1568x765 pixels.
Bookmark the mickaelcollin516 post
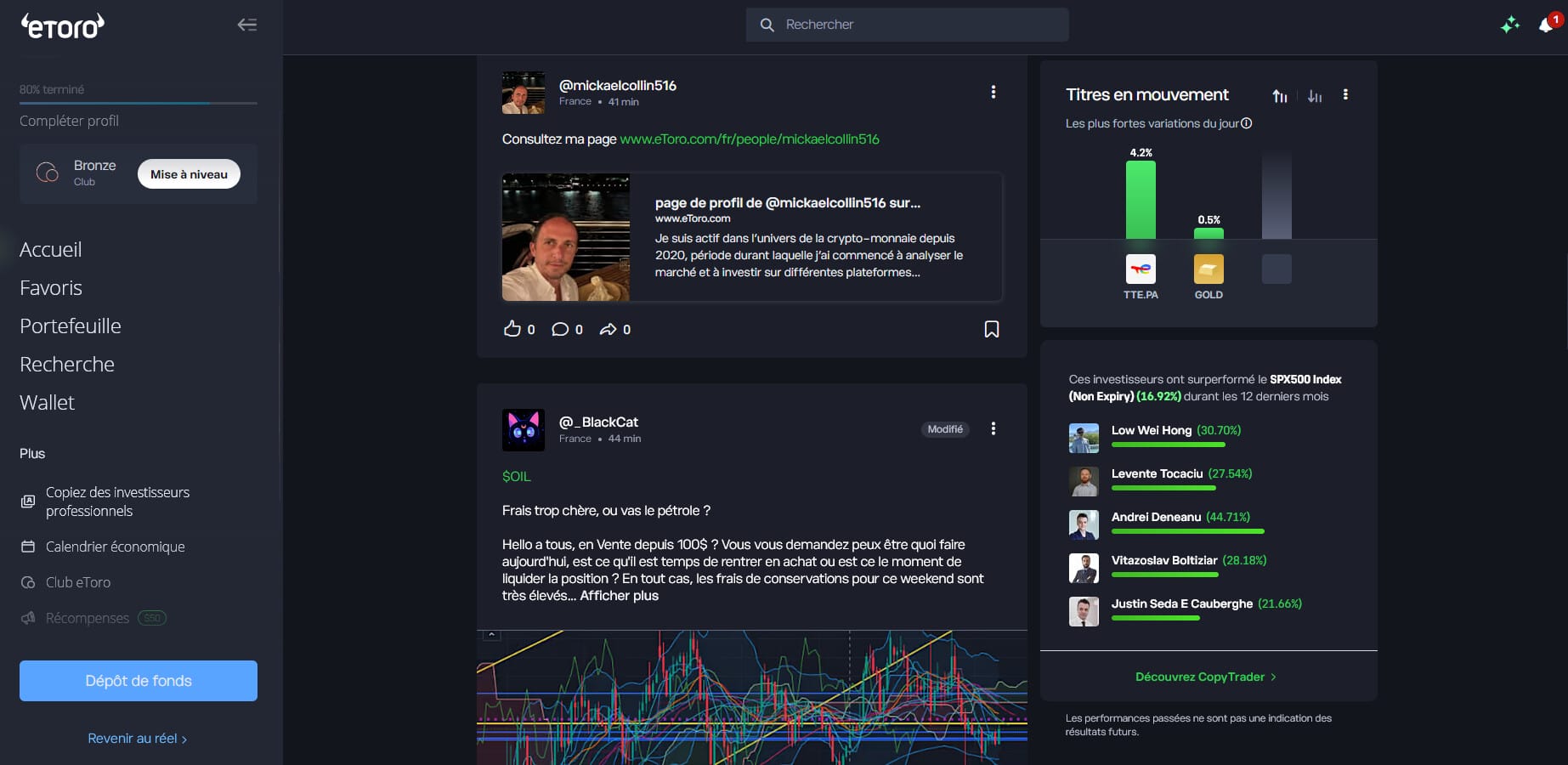tap(991, 329)
